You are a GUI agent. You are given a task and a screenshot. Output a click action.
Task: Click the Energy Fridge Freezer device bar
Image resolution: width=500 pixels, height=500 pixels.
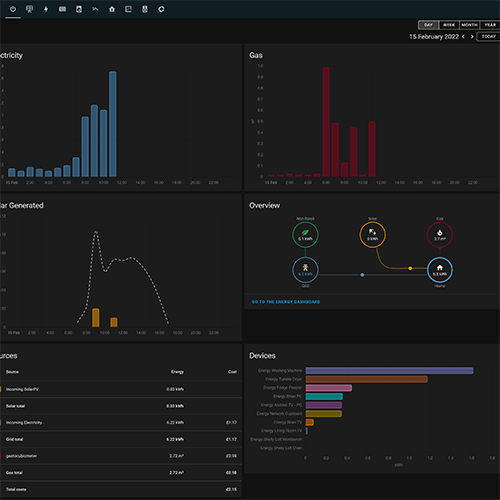(x=329, y=388)
